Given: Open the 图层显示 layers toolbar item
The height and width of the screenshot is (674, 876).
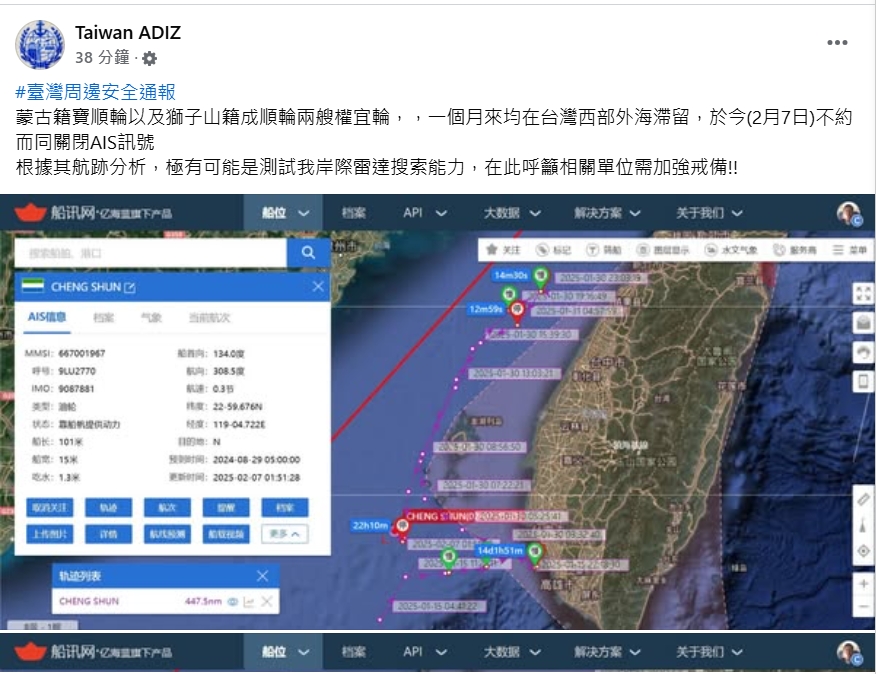Looking at the screenshot, I should 663,250.
